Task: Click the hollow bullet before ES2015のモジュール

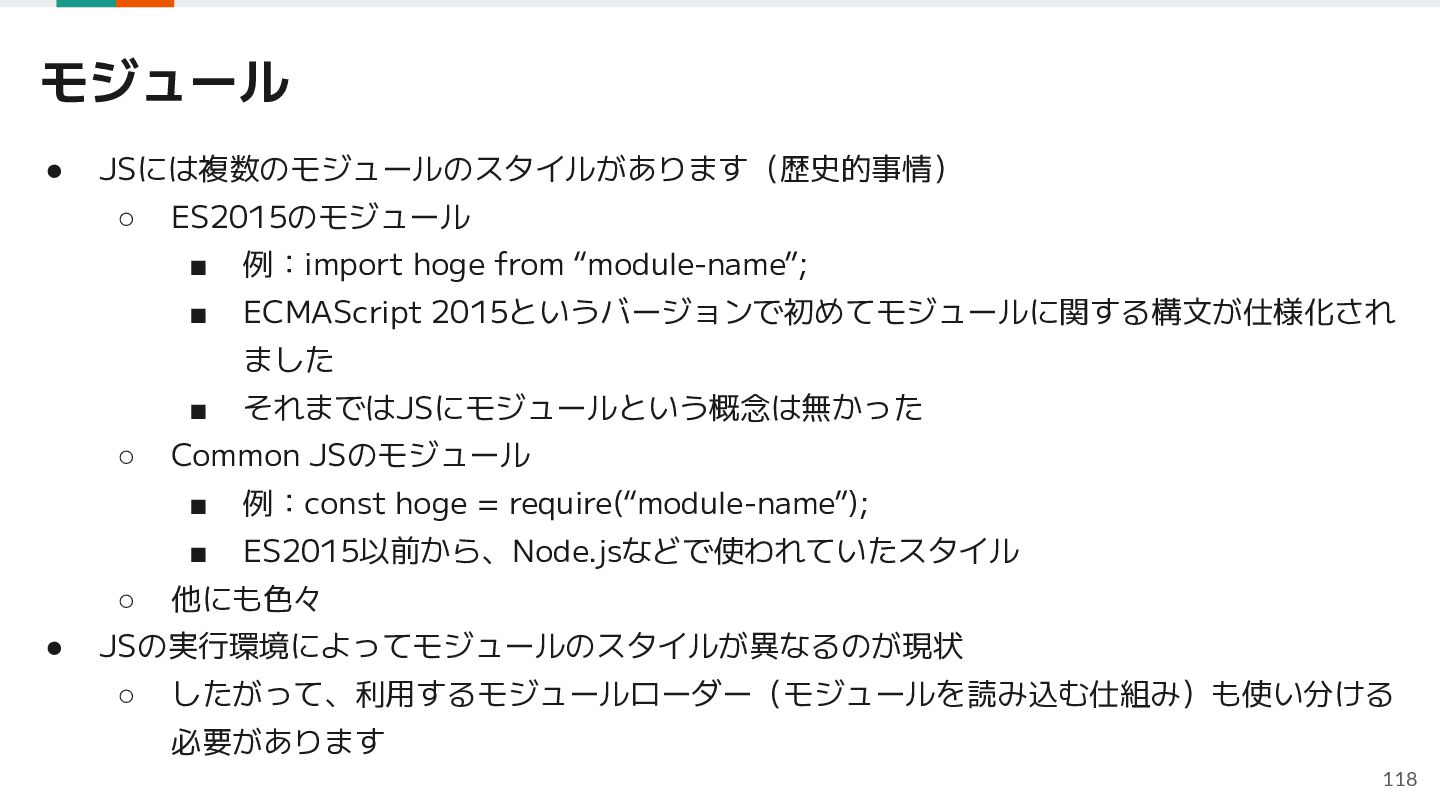Action: click(126, 218)
